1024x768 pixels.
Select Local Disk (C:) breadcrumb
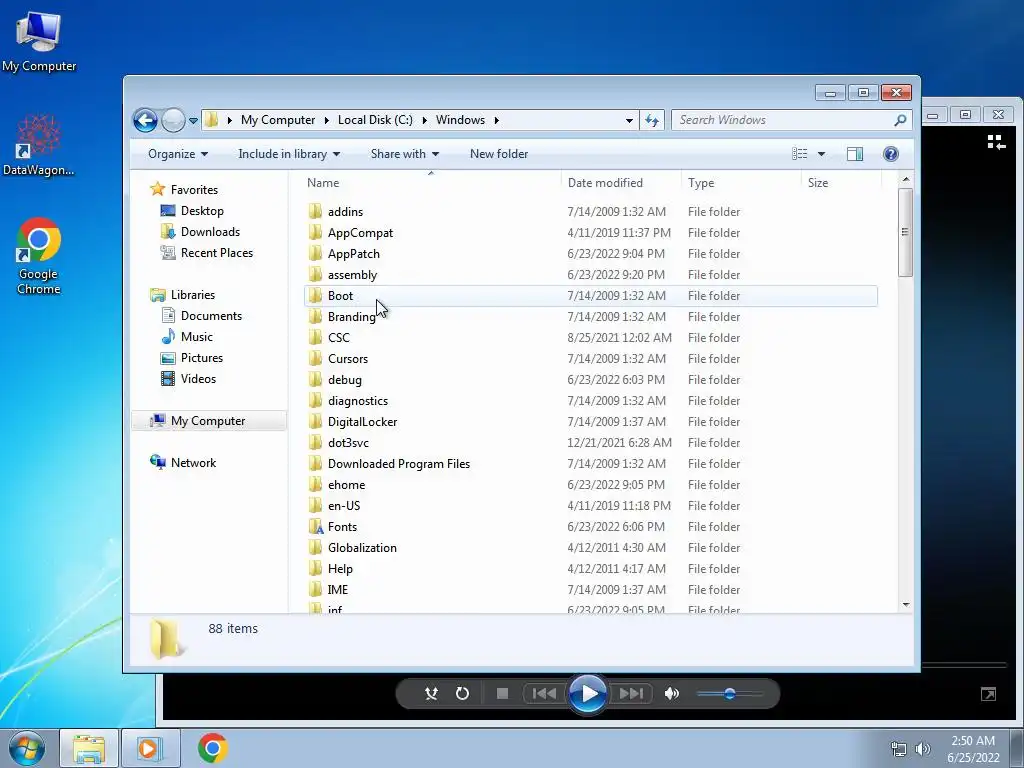[x=375, y=120]
